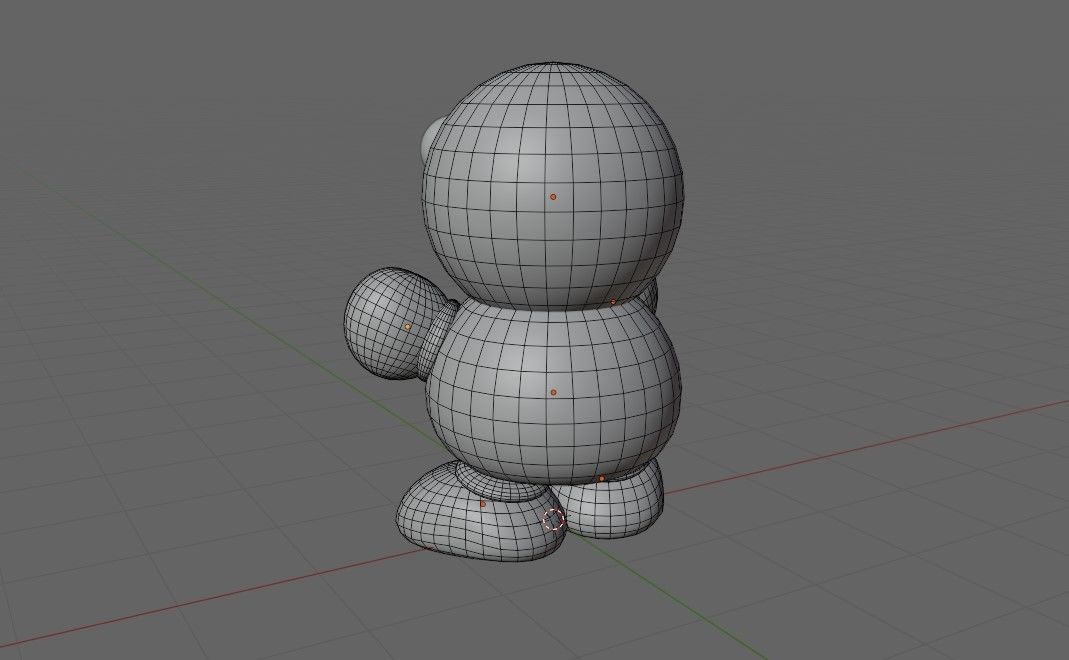Select the arm segment joining hand and body
Viewport: 1069px width, 660px height.
point(436,339)
